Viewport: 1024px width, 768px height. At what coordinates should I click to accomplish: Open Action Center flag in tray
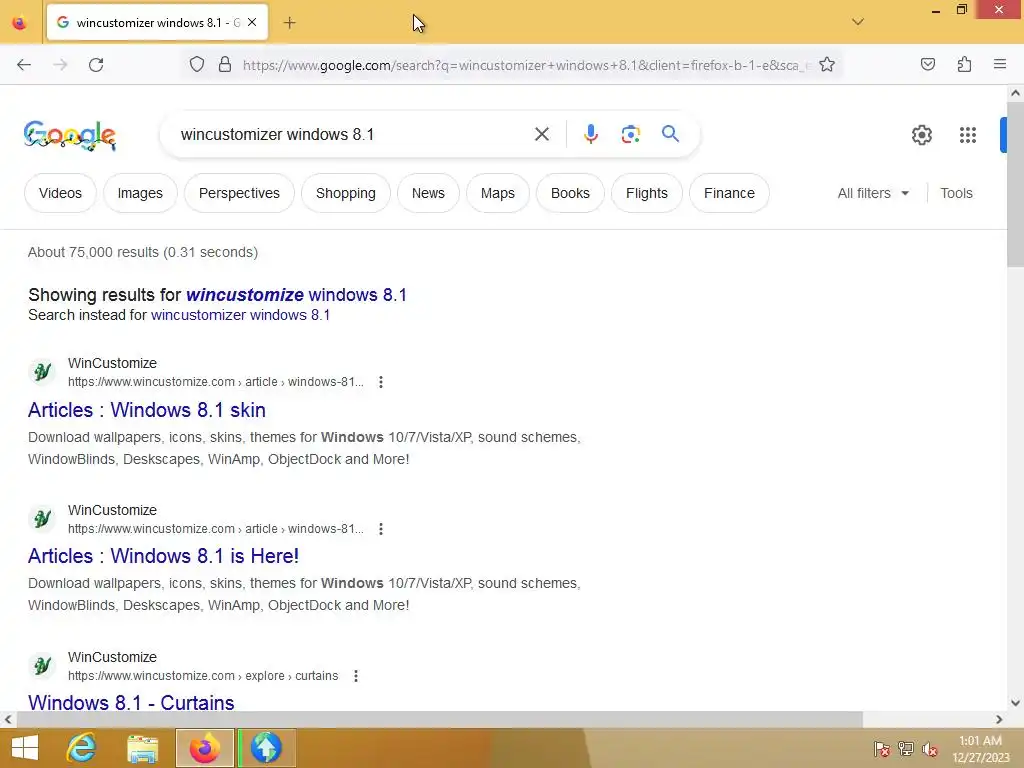pyautogui.click(x=882, y=749)
